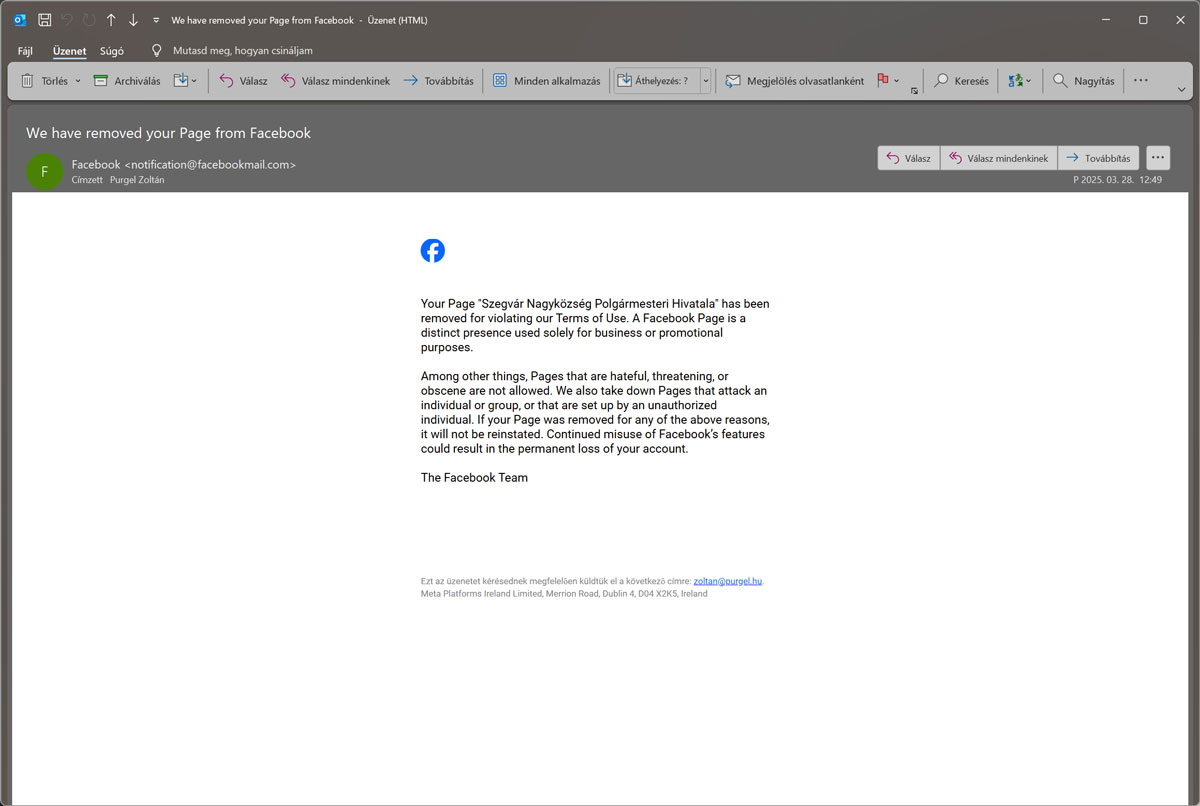Viewport: 1200px width, 806px height.
Task: Forward email using ribbon Továbbítás
Action: tap(438, 81)
